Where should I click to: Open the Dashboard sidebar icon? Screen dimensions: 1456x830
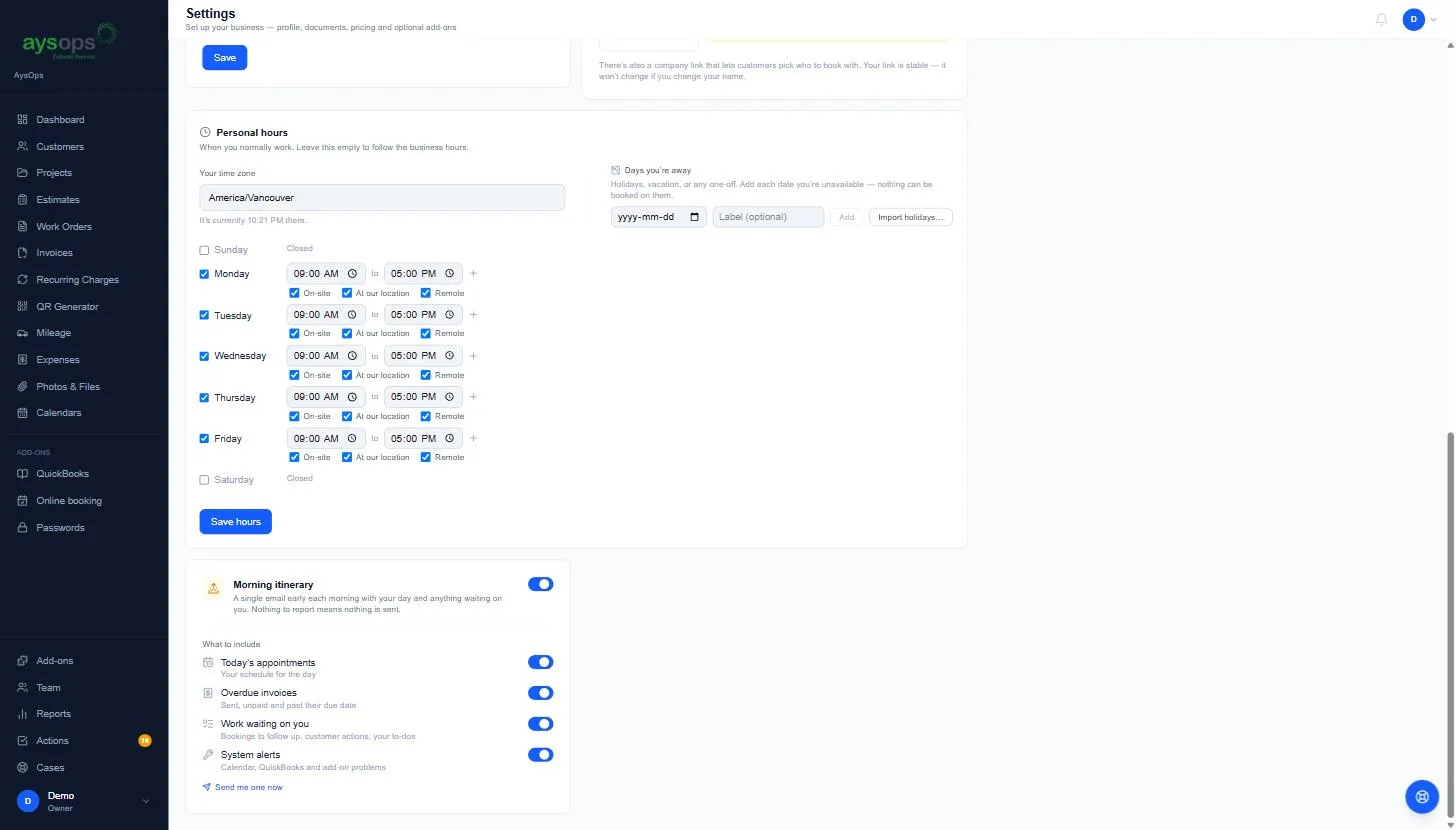(x=23, y=120)
